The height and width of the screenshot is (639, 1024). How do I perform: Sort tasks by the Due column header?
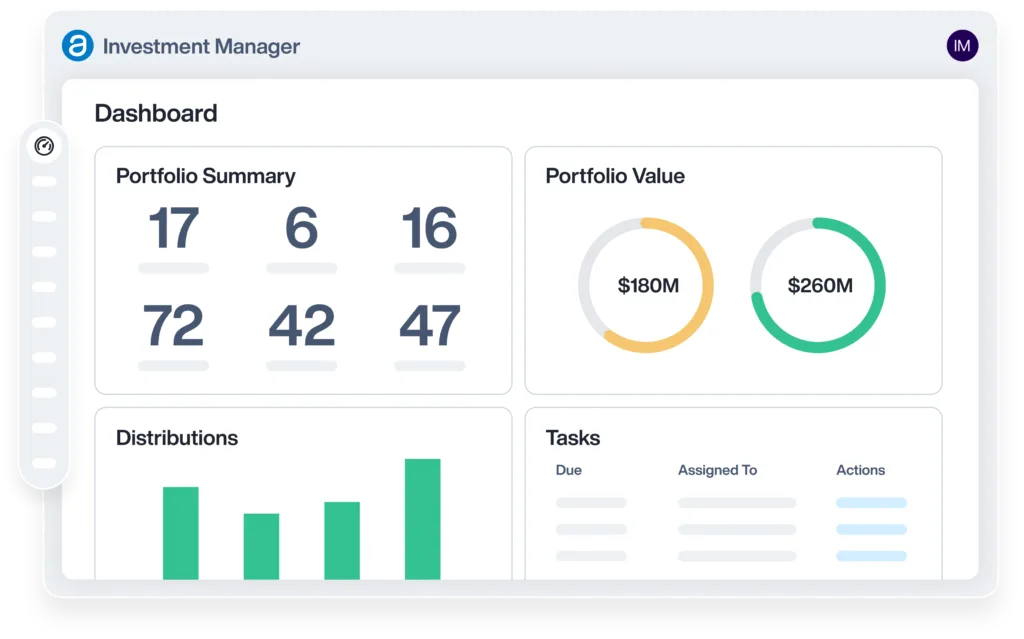point(567,470)
